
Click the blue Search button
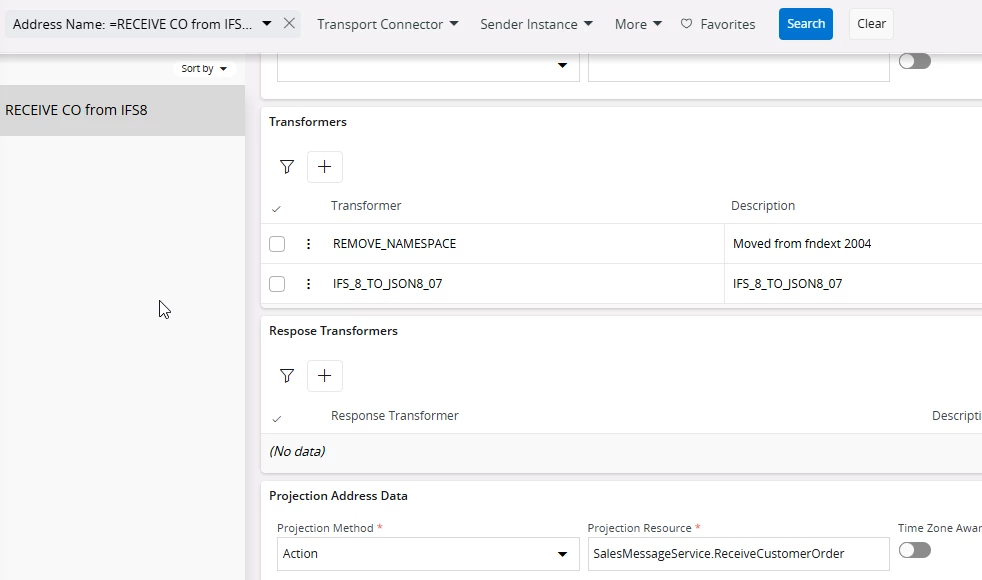point(805,24)
